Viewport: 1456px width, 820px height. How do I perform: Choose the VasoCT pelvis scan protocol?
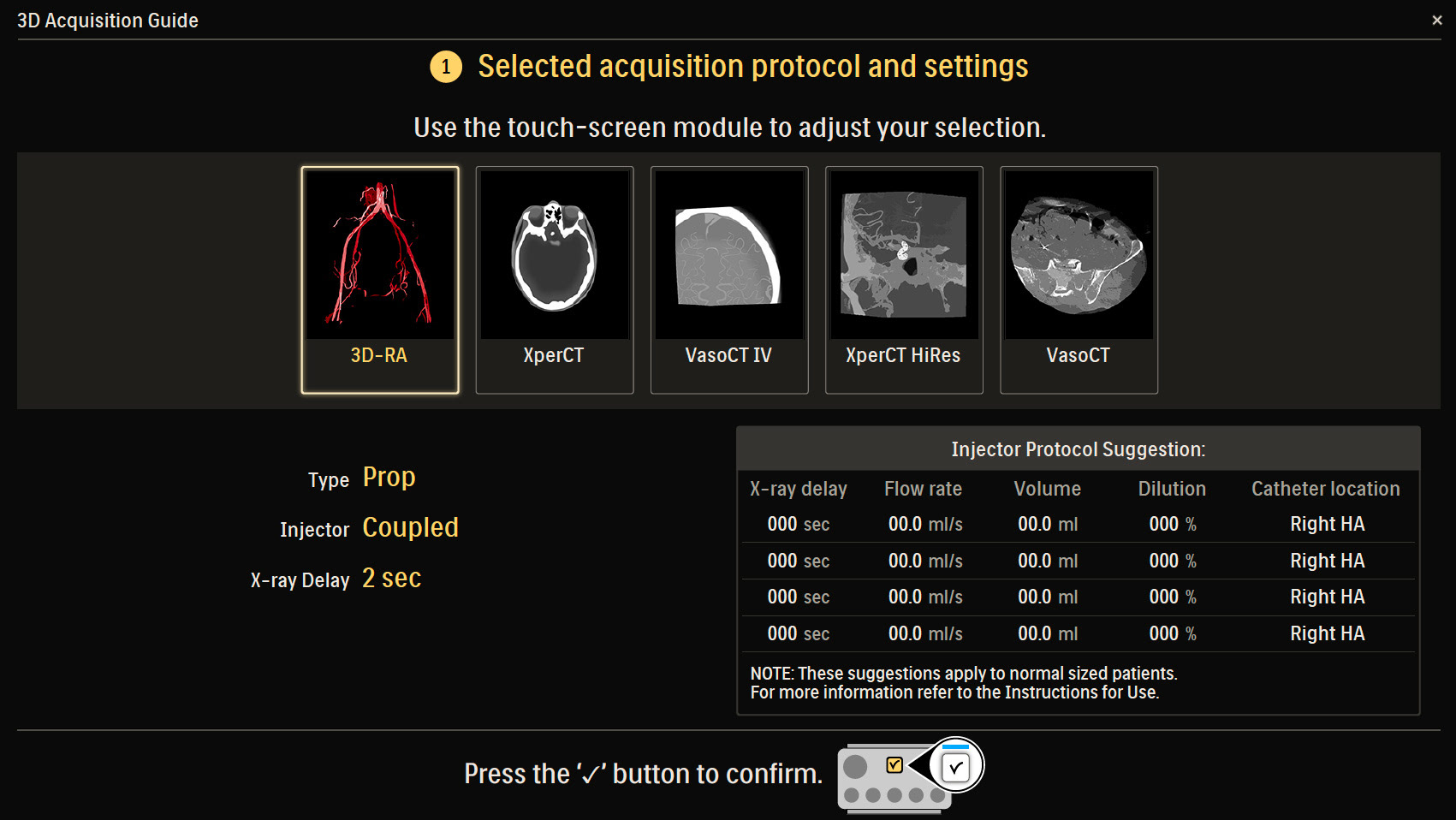click(1079, 280)
